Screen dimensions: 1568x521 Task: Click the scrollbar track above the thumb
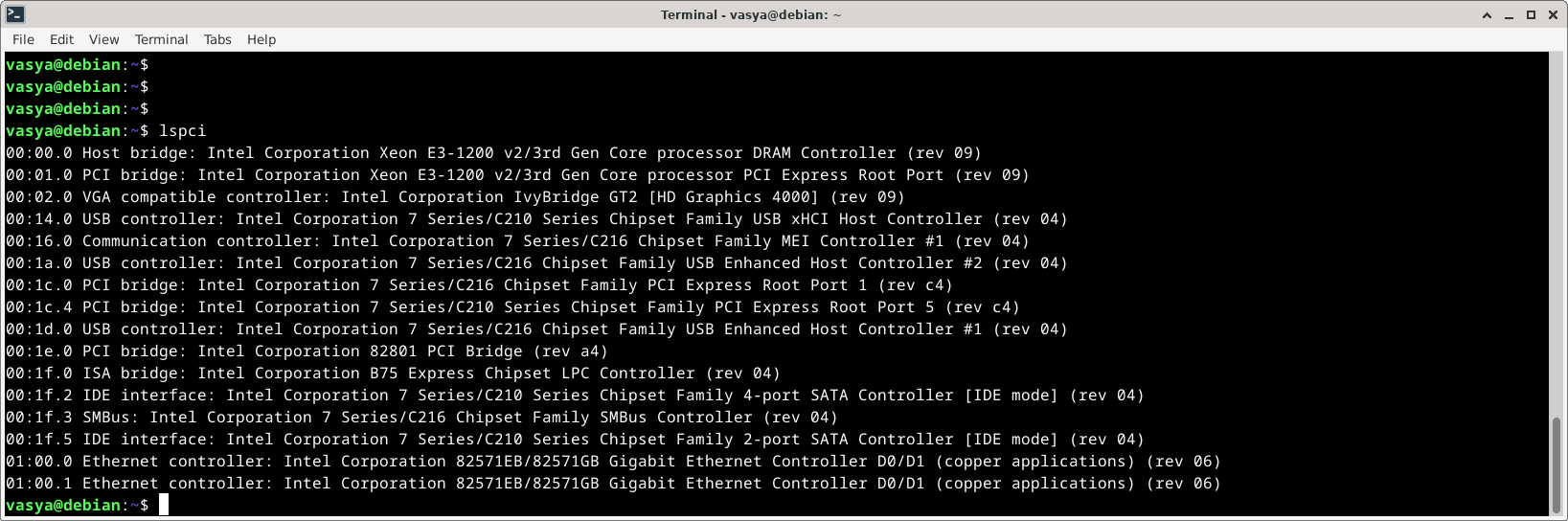[1557, 235]
